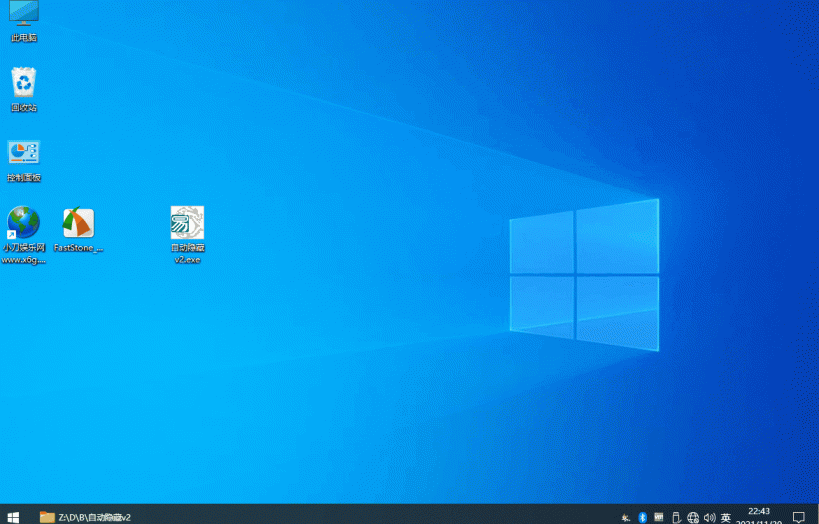Open the taskbar clock calendar flyout
Screen dimensions: 819x524
(x=757, y=516)
